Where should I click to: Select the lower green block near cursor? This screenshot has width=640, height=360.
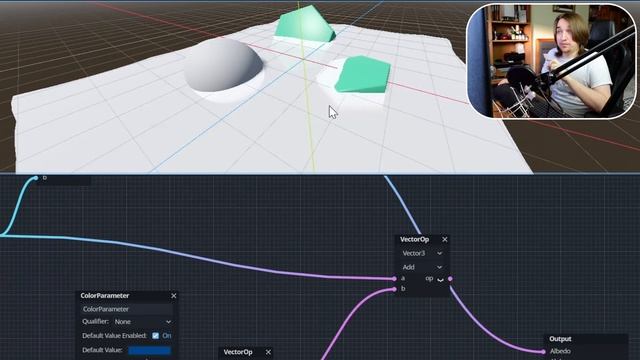362,75
